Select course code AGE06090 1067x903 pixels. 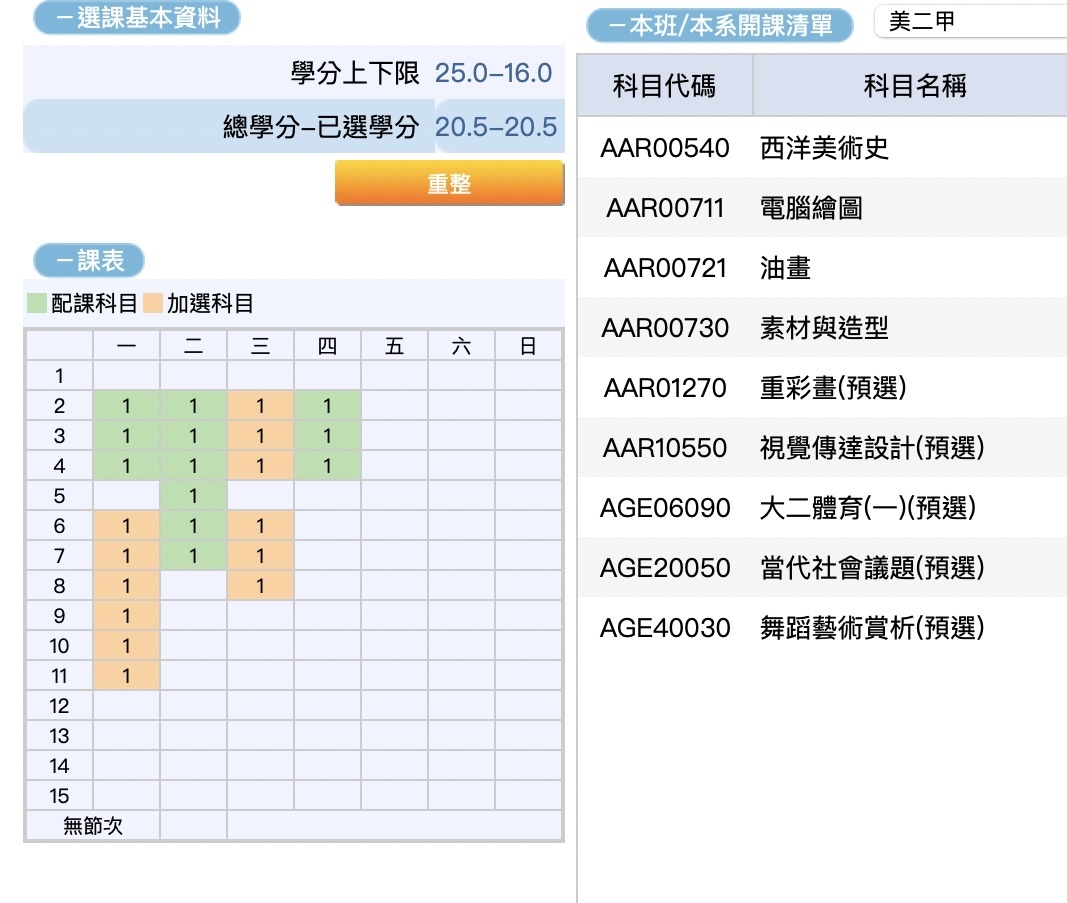(x=665, y=507)
